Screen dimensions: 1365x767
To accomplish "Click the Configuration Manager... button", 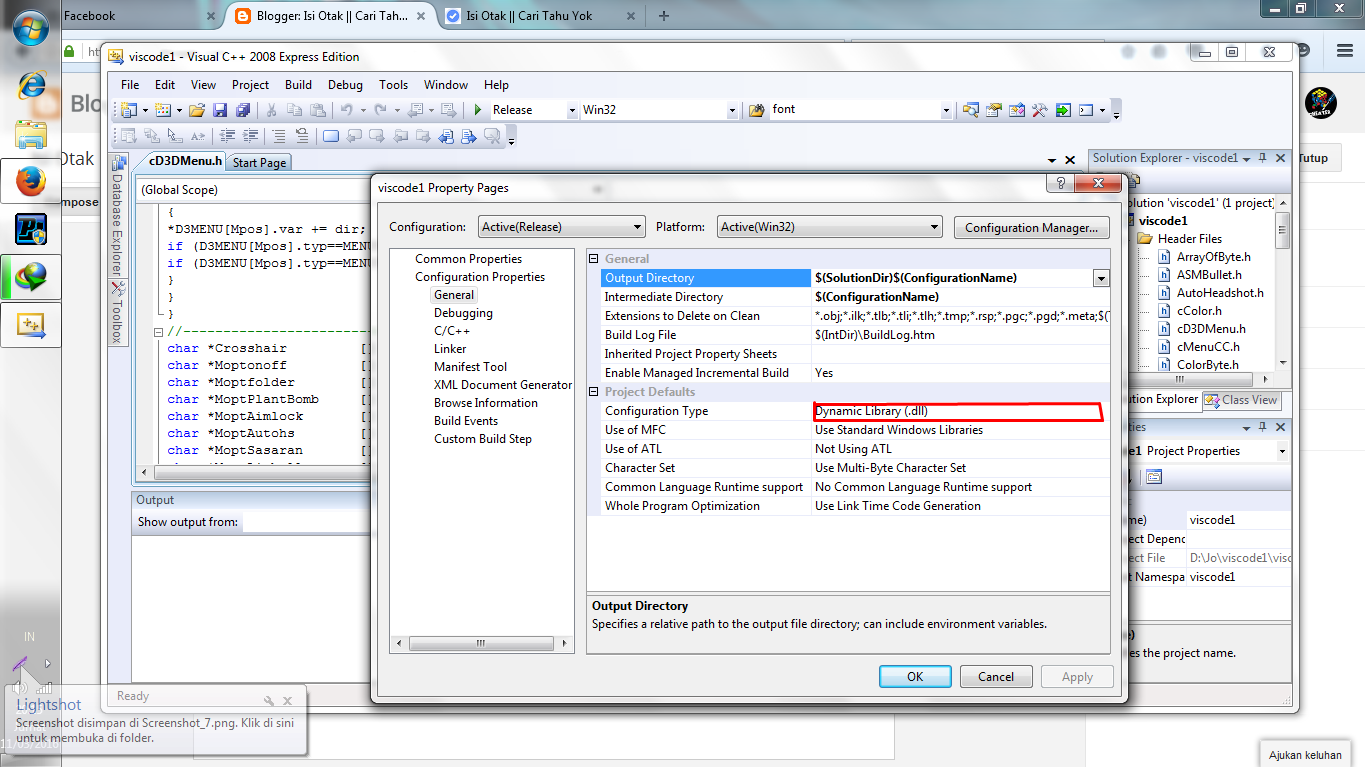I will [1032, 228].
